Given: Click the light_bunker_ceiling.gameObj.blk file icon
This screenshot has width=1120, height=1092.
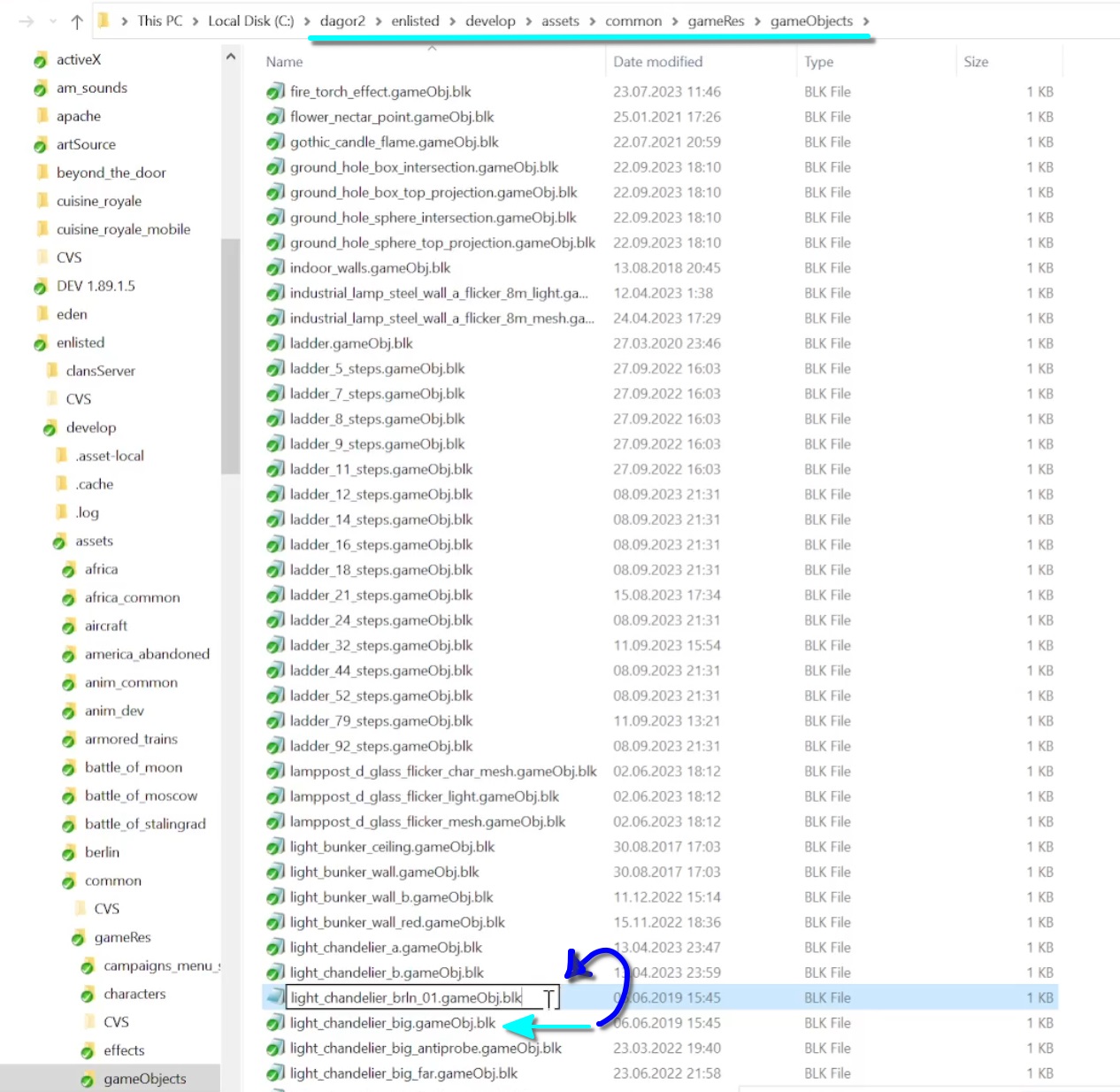Looking at the screenshot, I should click(275, 847).
